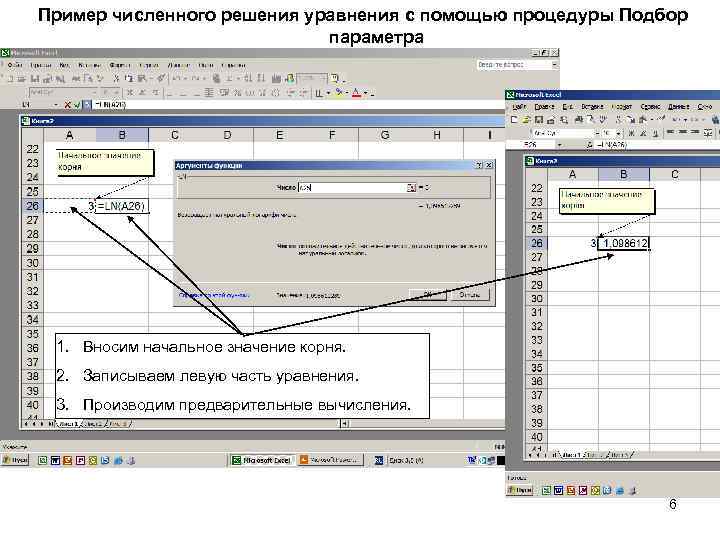Click the merge and center icon right Excel

click(x=708, y=133)
